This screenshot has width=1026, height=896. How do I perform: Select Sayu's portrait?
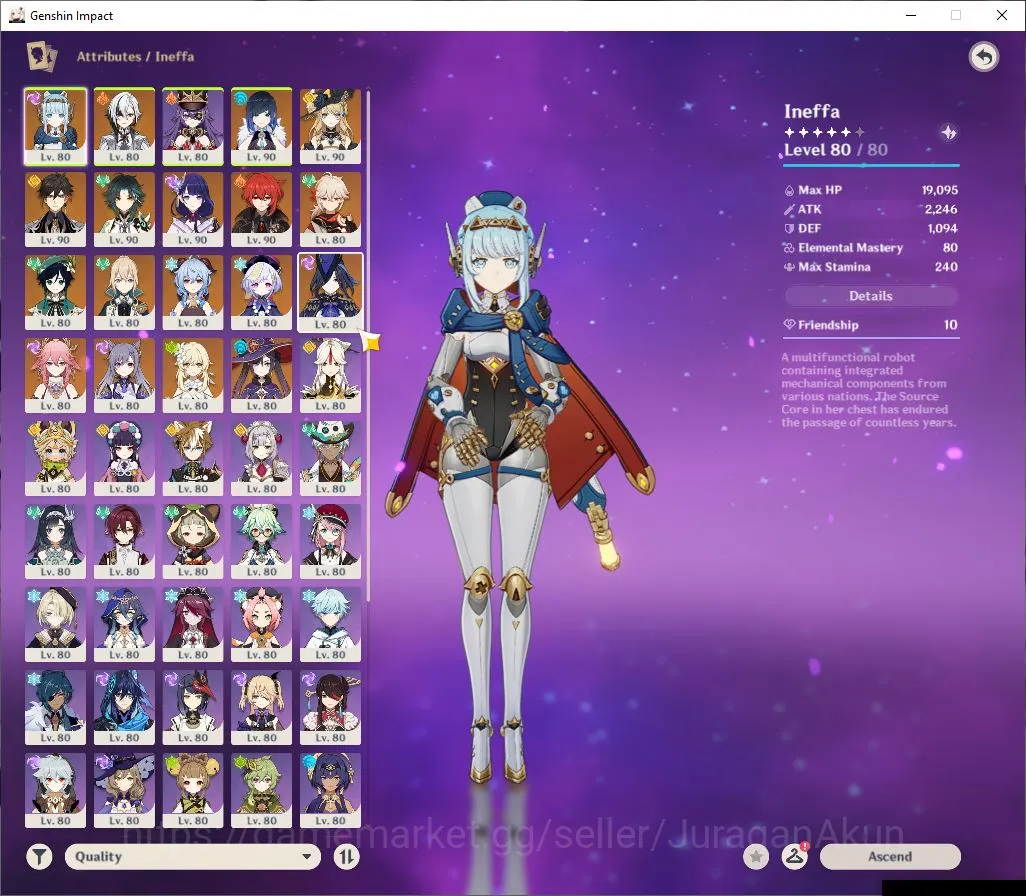click(193, 541)
